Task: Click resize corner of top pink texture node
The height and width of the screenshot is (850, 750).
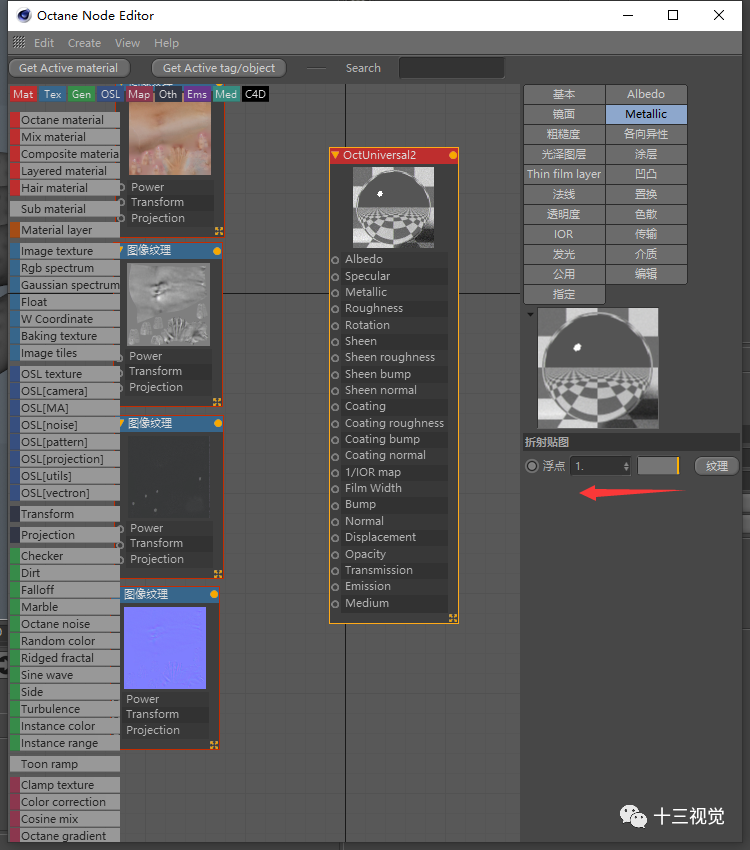Action: 219,231
